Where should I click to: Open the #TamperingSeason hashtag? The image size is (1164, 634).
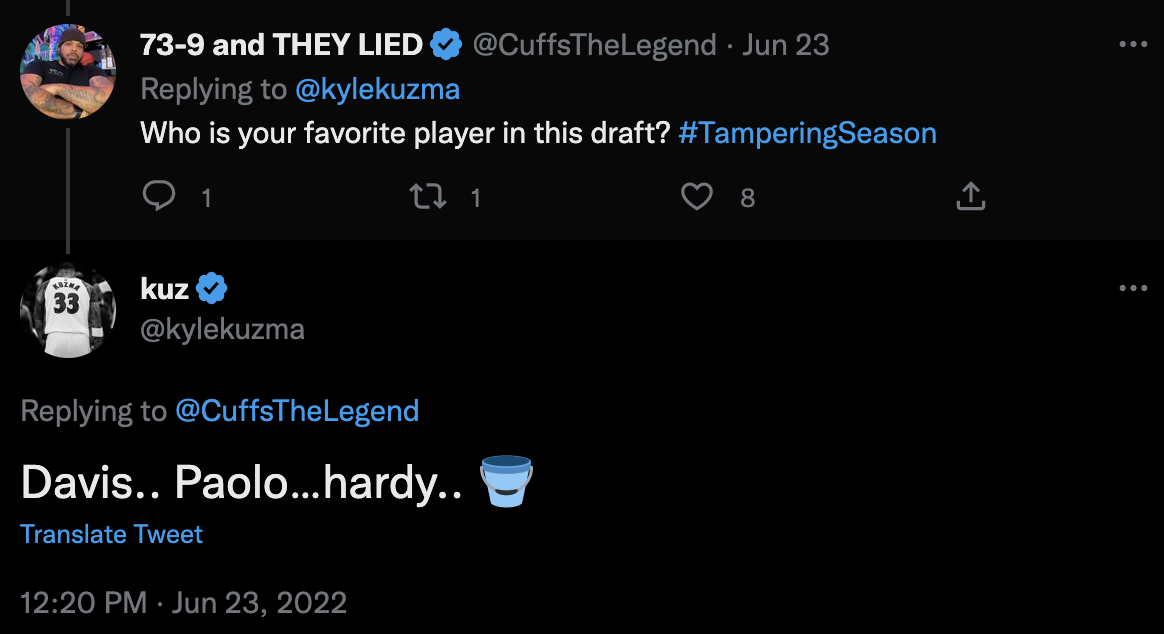(x=807, y=133)
